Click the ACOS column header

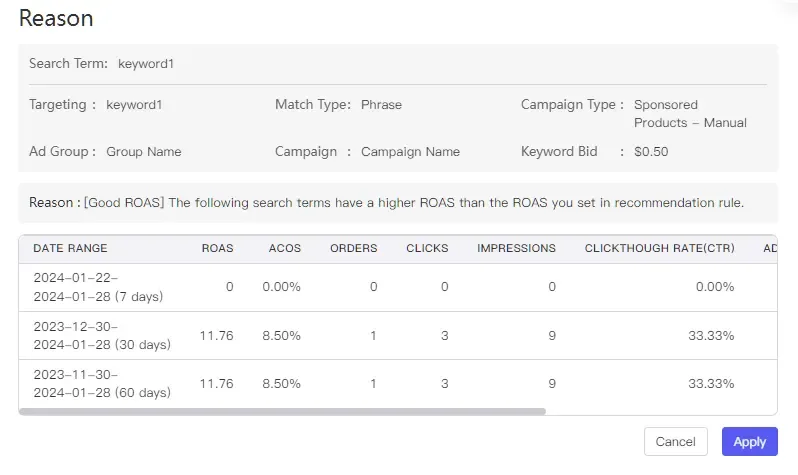pyautogui.click(x=284, y=248)
